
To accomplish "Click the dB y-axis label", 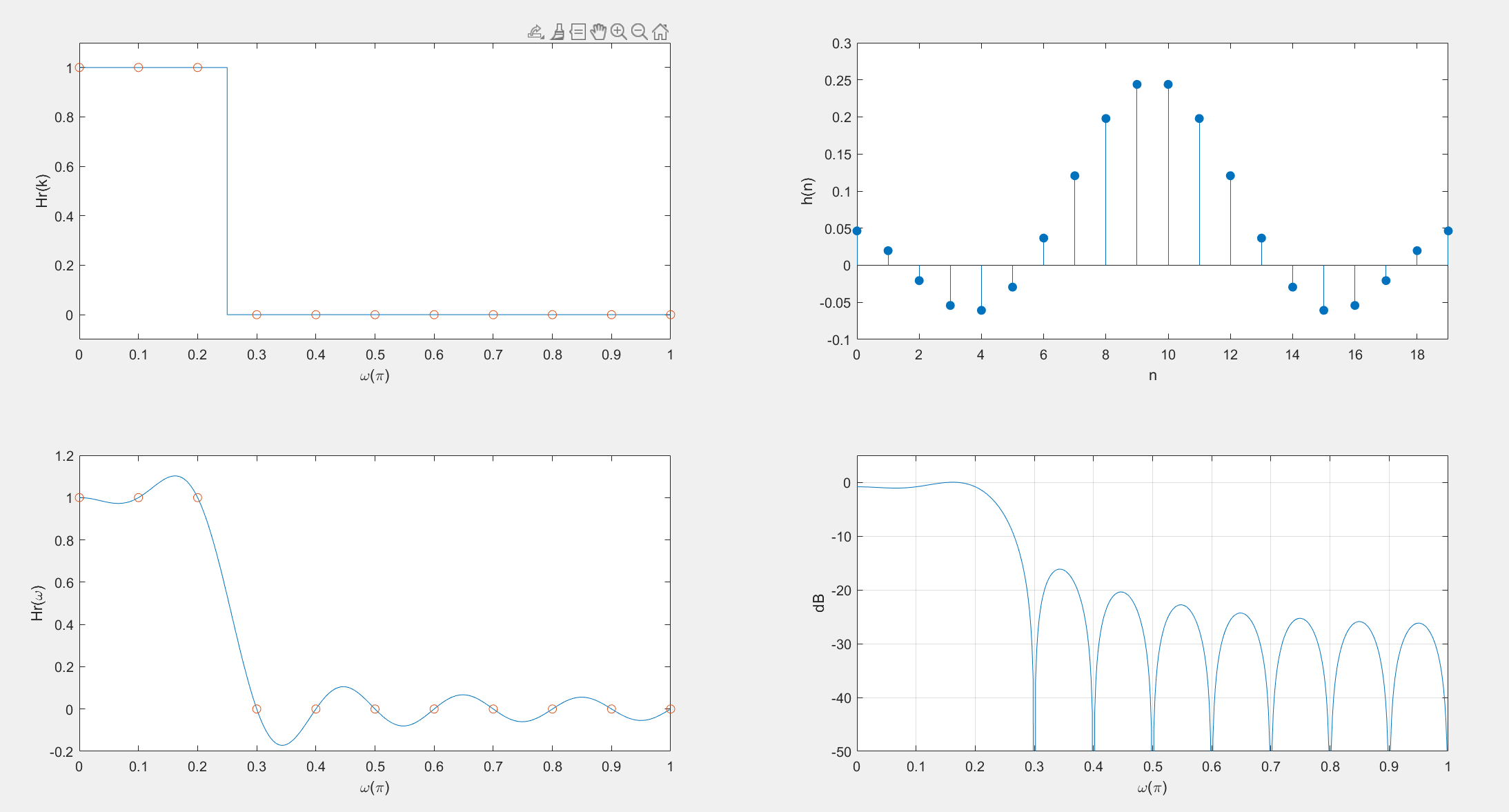I will 819,602.
